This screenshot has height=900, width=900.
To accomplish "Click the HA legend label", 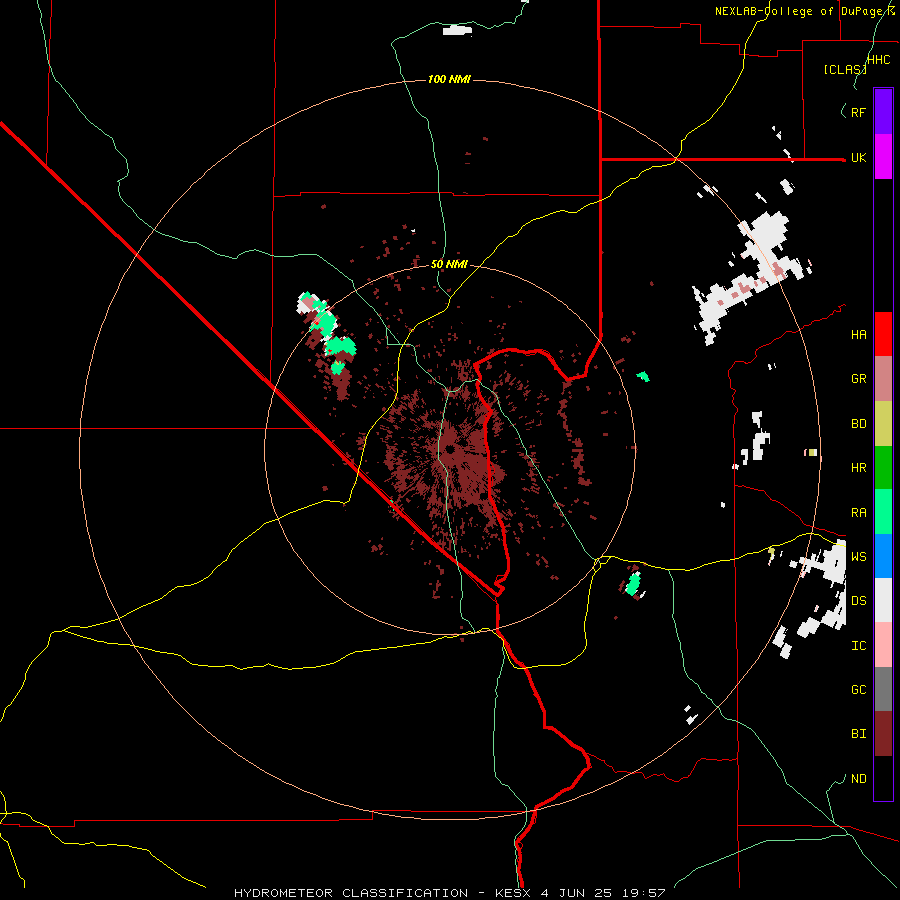I will [858, 335].
